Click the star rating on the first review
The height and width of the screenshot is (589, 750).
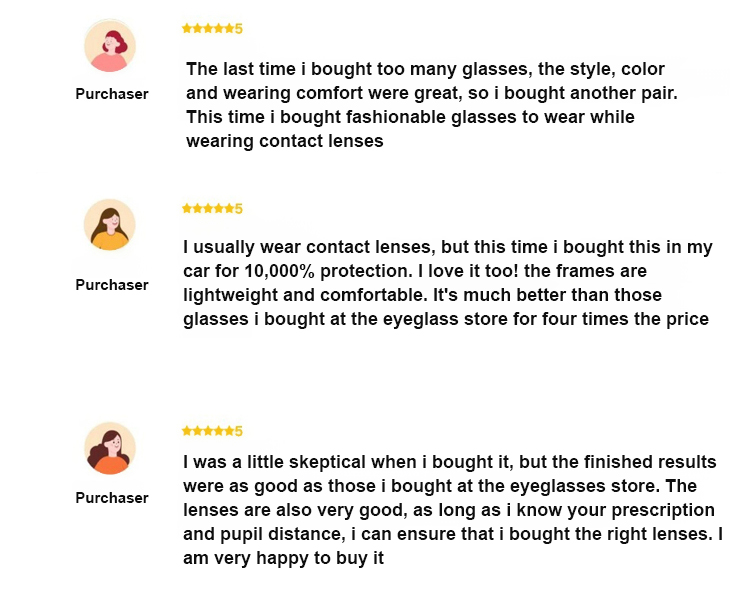pyautogui.click(x=208, y=29)
